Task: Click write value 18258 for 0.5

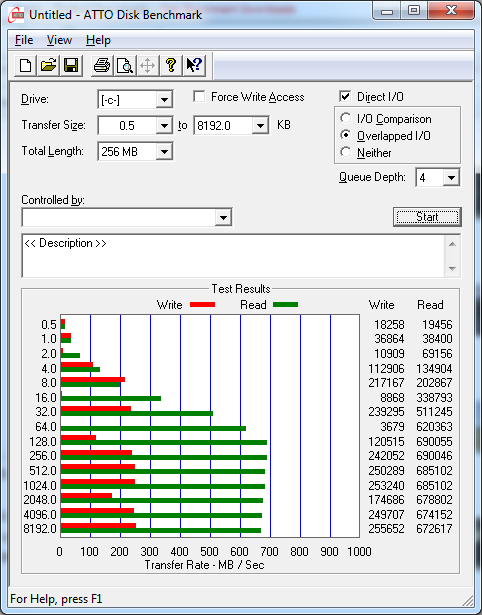Action: coord(389,325)
